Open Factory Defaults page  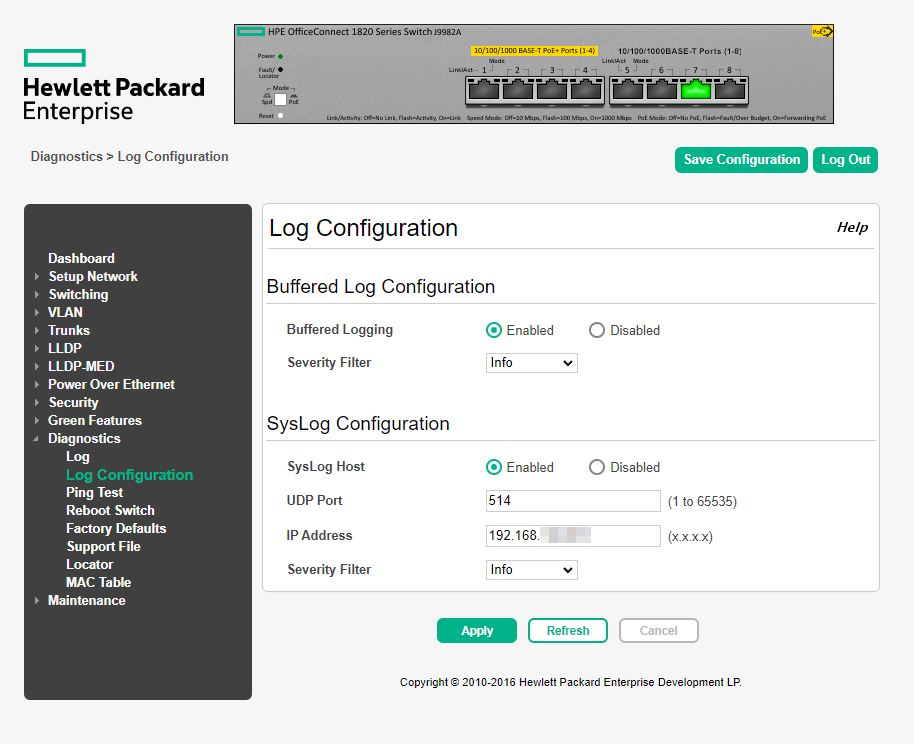tap(116, 528)
